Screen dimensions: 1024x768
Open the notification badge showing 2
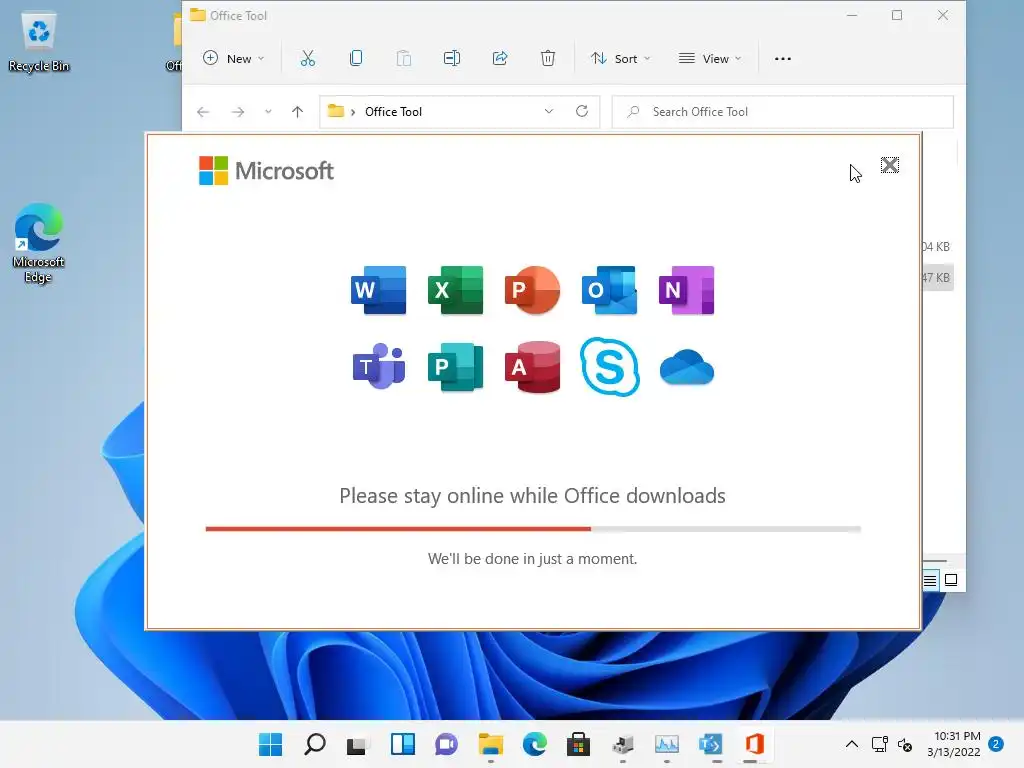point(996,744)
